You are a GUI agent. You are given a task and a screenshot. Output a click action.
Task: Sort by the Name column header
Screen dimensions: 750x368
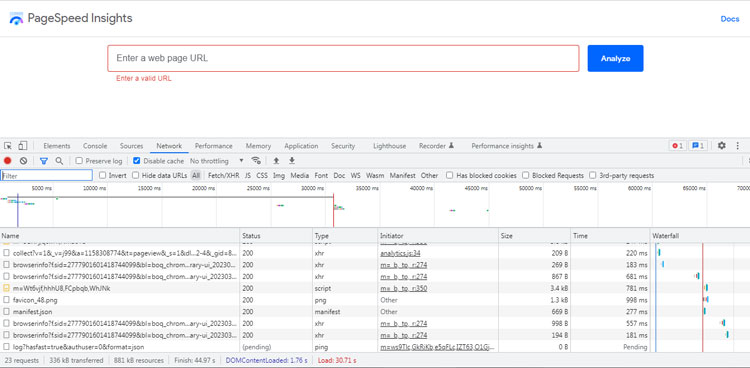[x=120, y=236]
